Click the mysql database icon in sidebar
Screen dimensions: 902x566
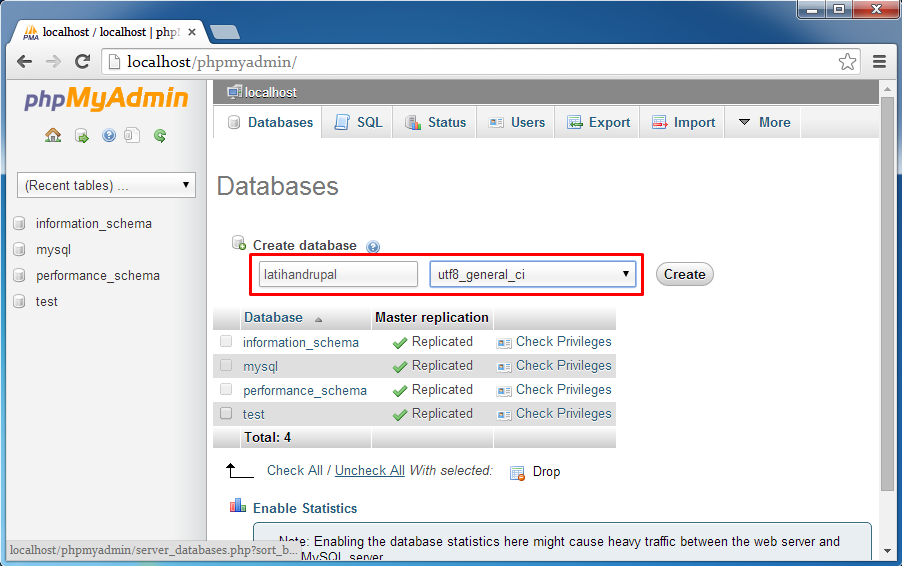(x=20, y=250)
